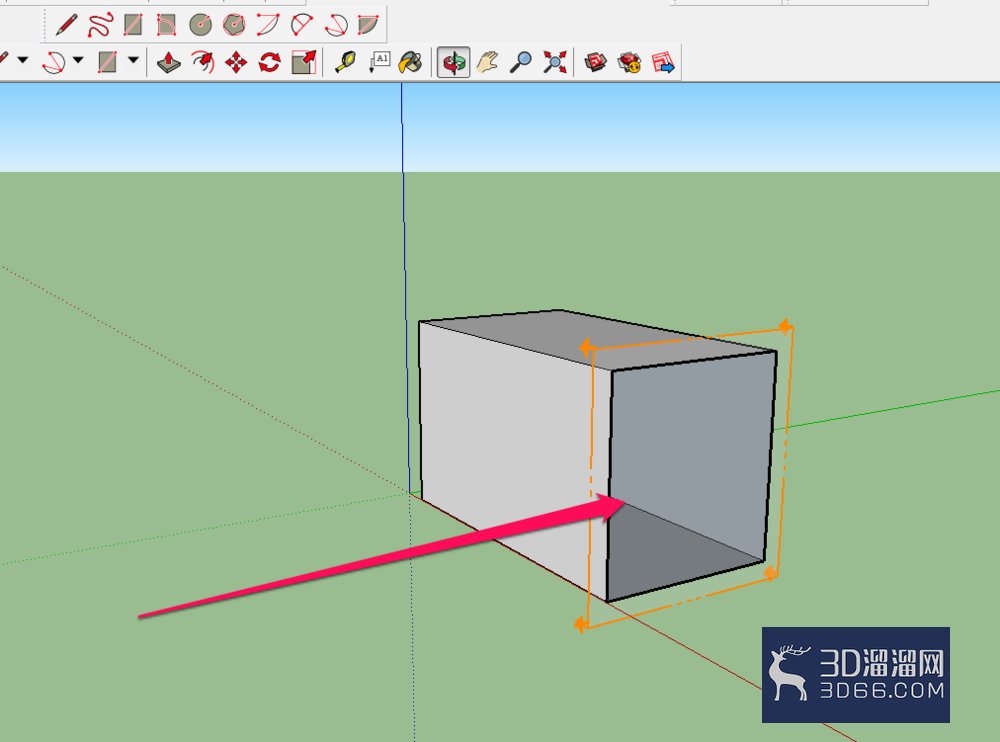Expand the arc tool dropdown arrow
The image size is (1000, 742).
pos(78,60)
